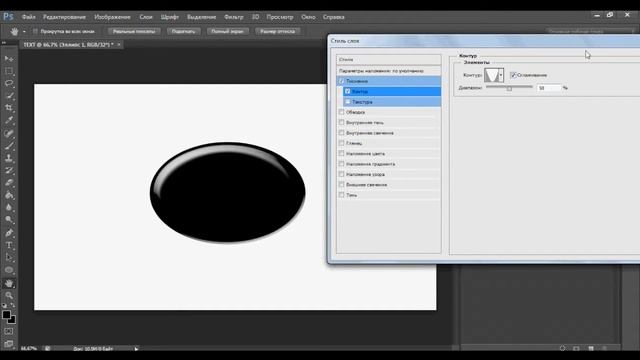Change screen mode icon at toolbox bottom
640x360 pixels.
tap(9, 344)
